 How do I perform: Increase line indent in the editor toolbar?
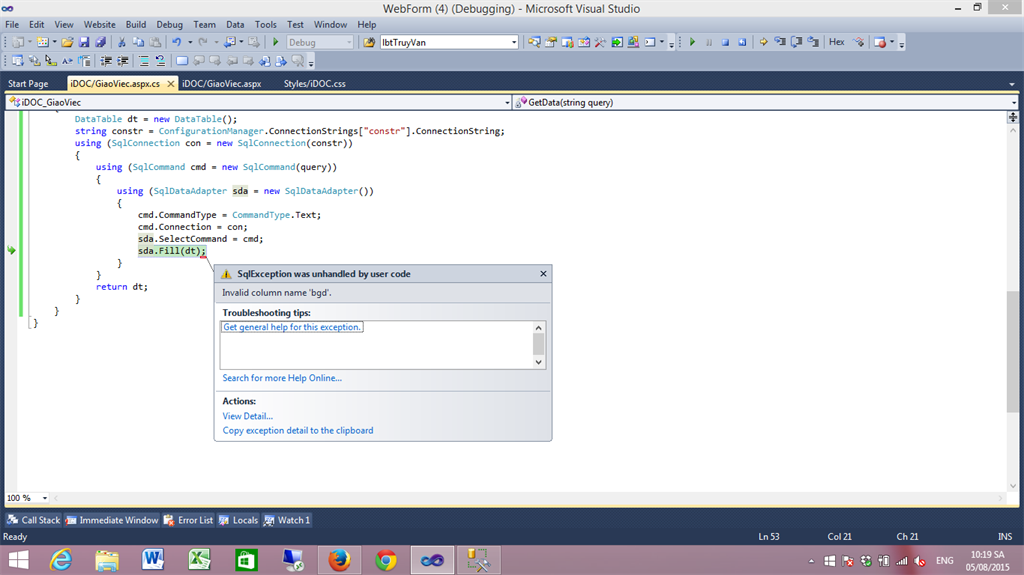pos(122,61)
